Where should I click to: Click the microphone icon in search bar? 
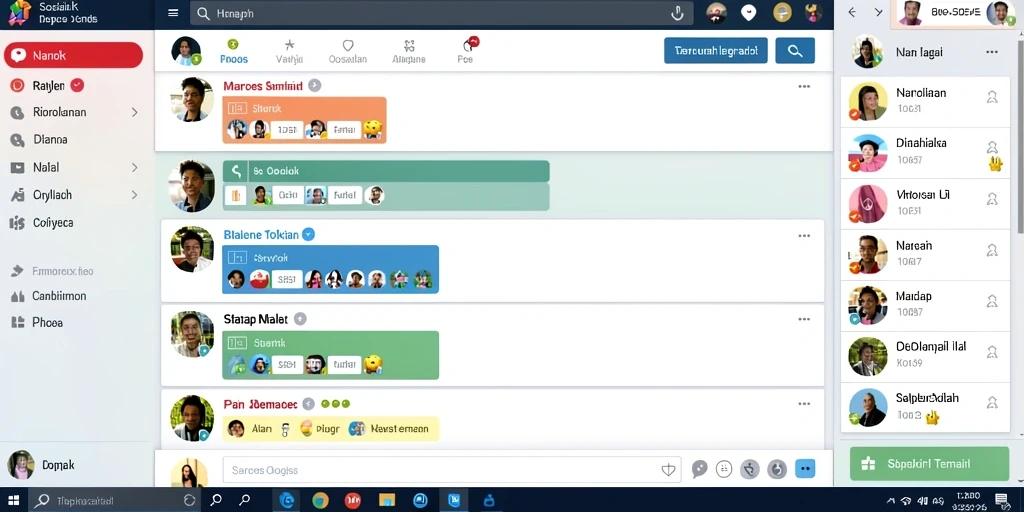click(677, 13)
